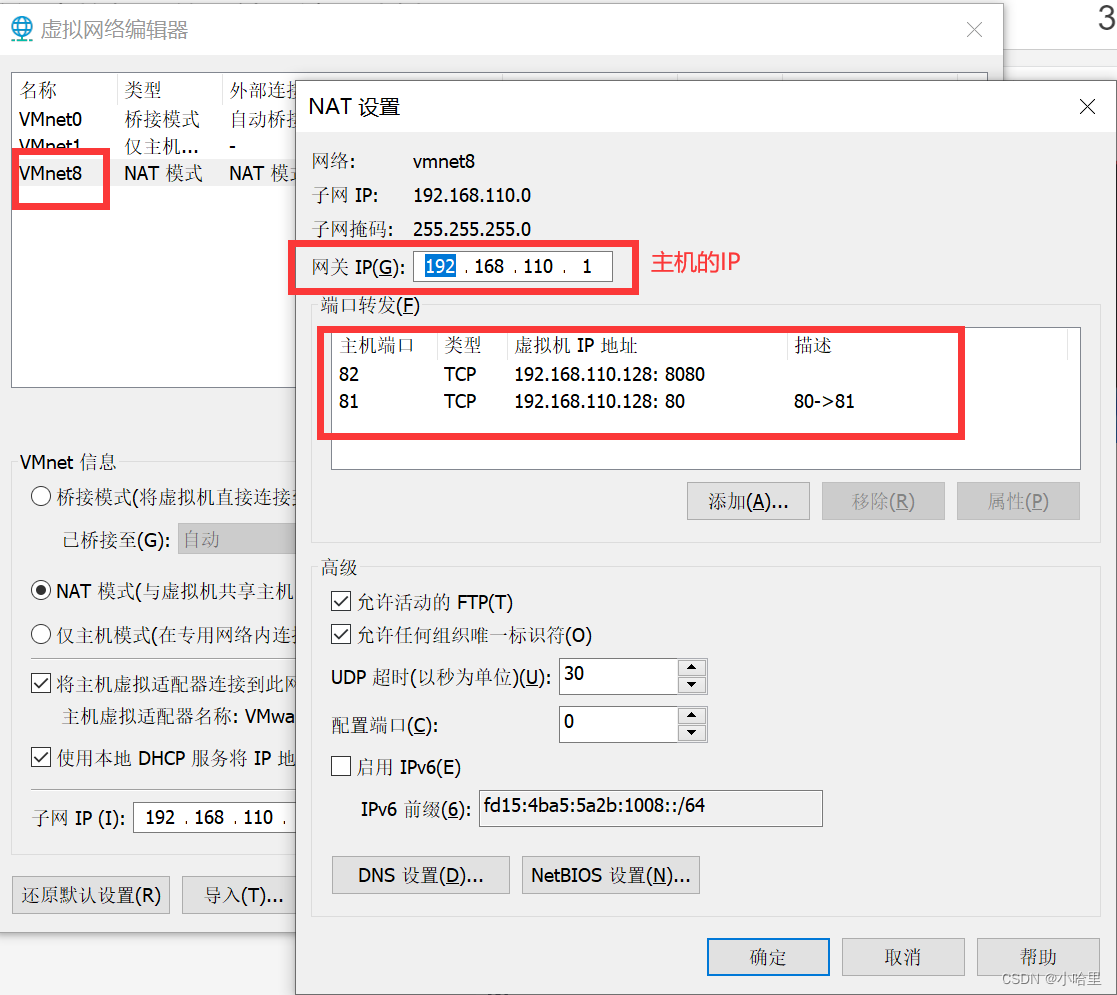
Task: Click the 主机端口 column header
Action: [x=376, y=345]
